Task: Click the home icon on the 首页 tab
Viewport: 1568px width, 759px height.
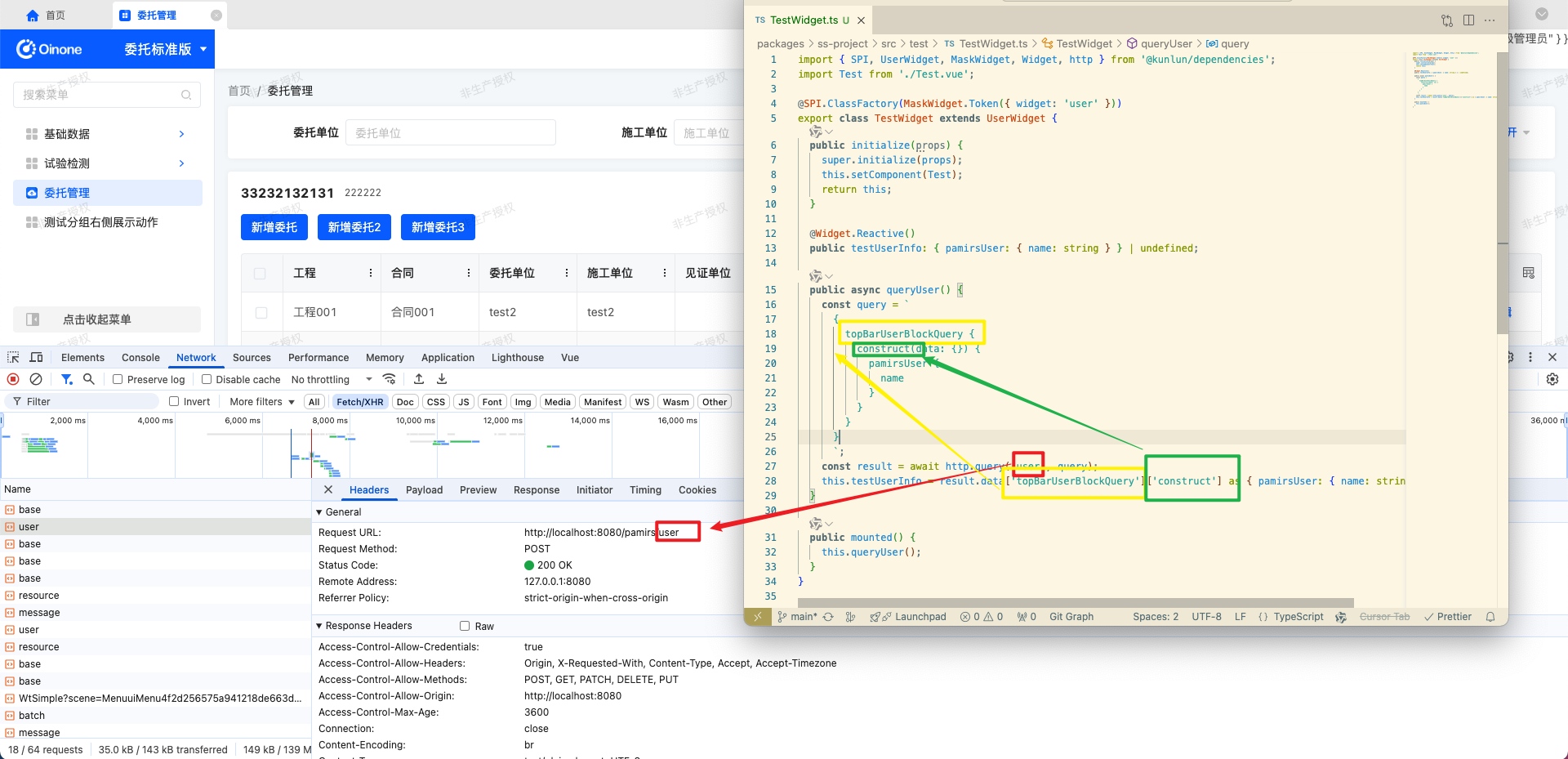Action: click(33, 16)
